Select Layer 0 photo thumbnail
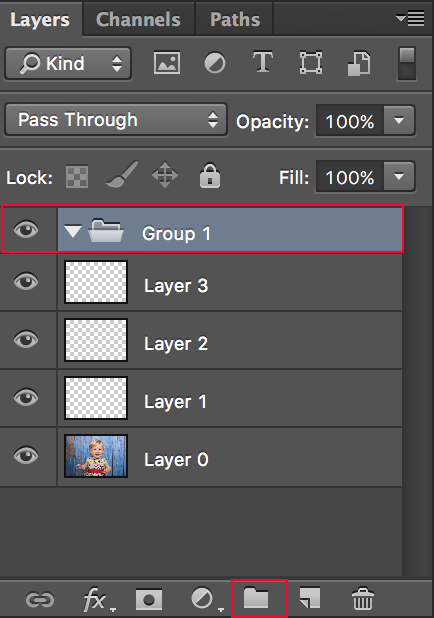The image size is (434, 618). point(96,456)
